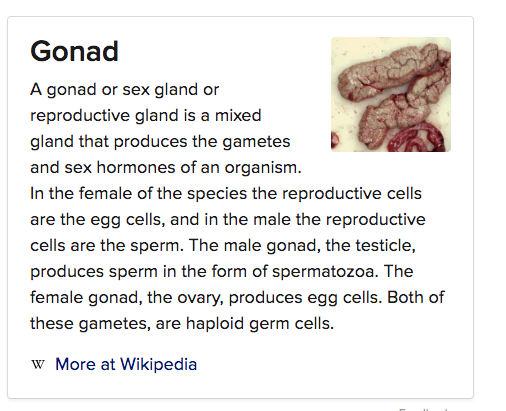Click the phrase Both of
This screenshot has height=411, width=506.
click(416, 297)
